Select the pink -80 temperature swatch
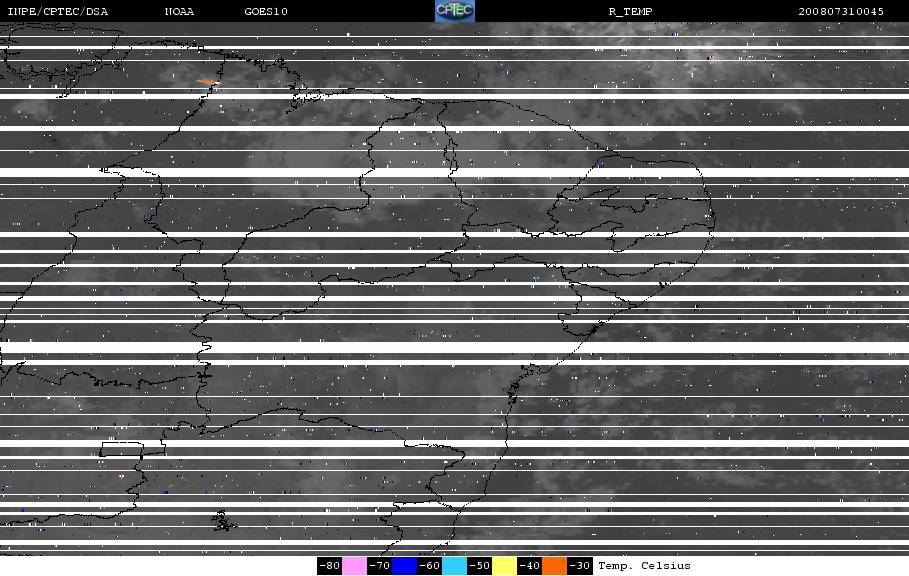Viewport: 909px width, 576px height. (x=355, y=566)
